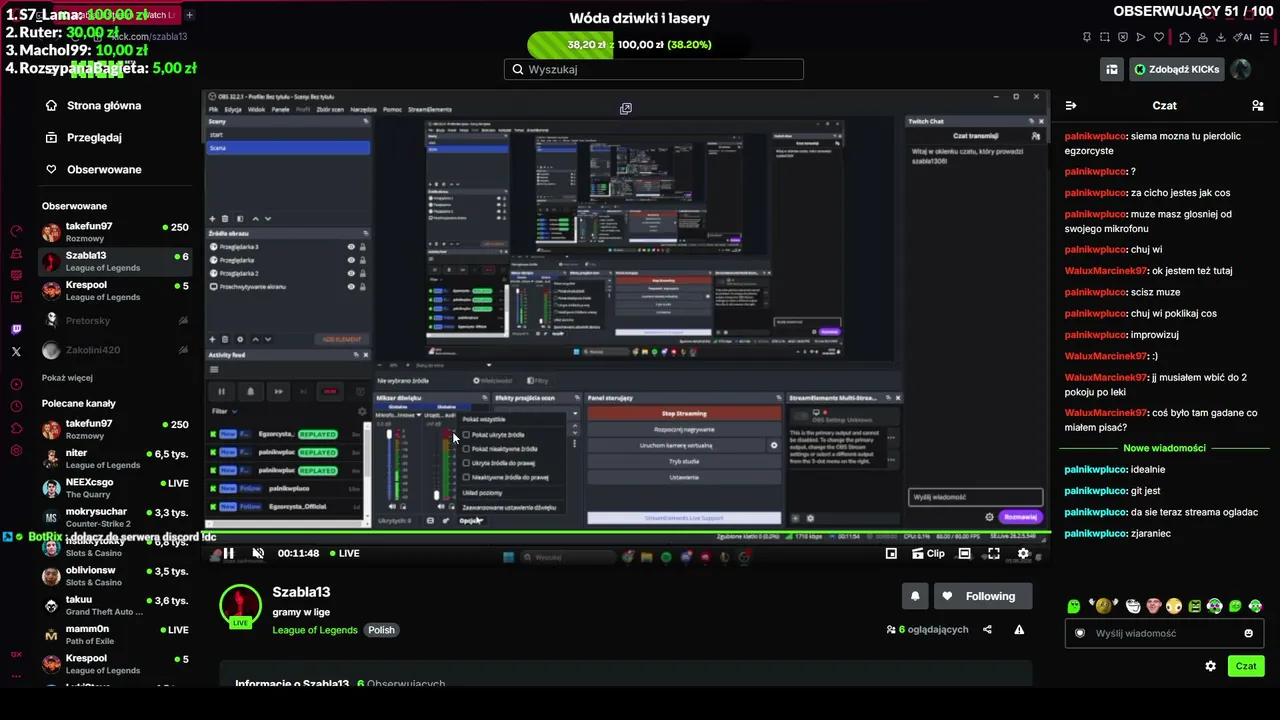Click the pin icon in the browser toolbar

click(1087, 37)
